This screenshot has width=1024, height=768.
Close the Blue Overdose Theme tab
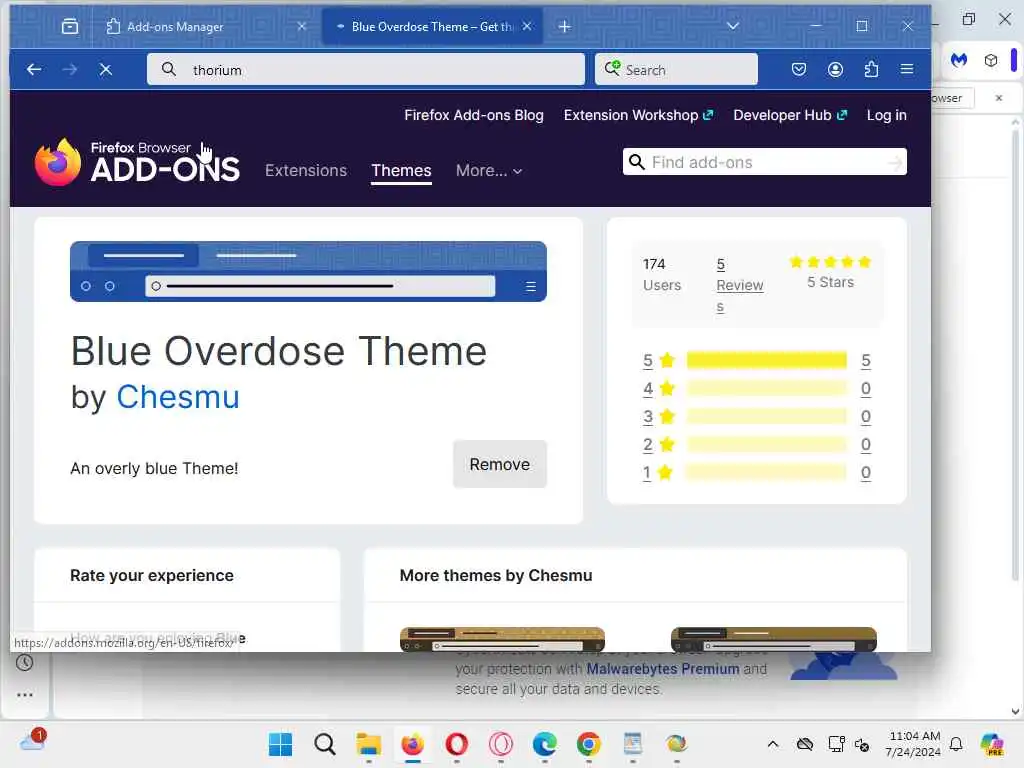click(527, 26)
